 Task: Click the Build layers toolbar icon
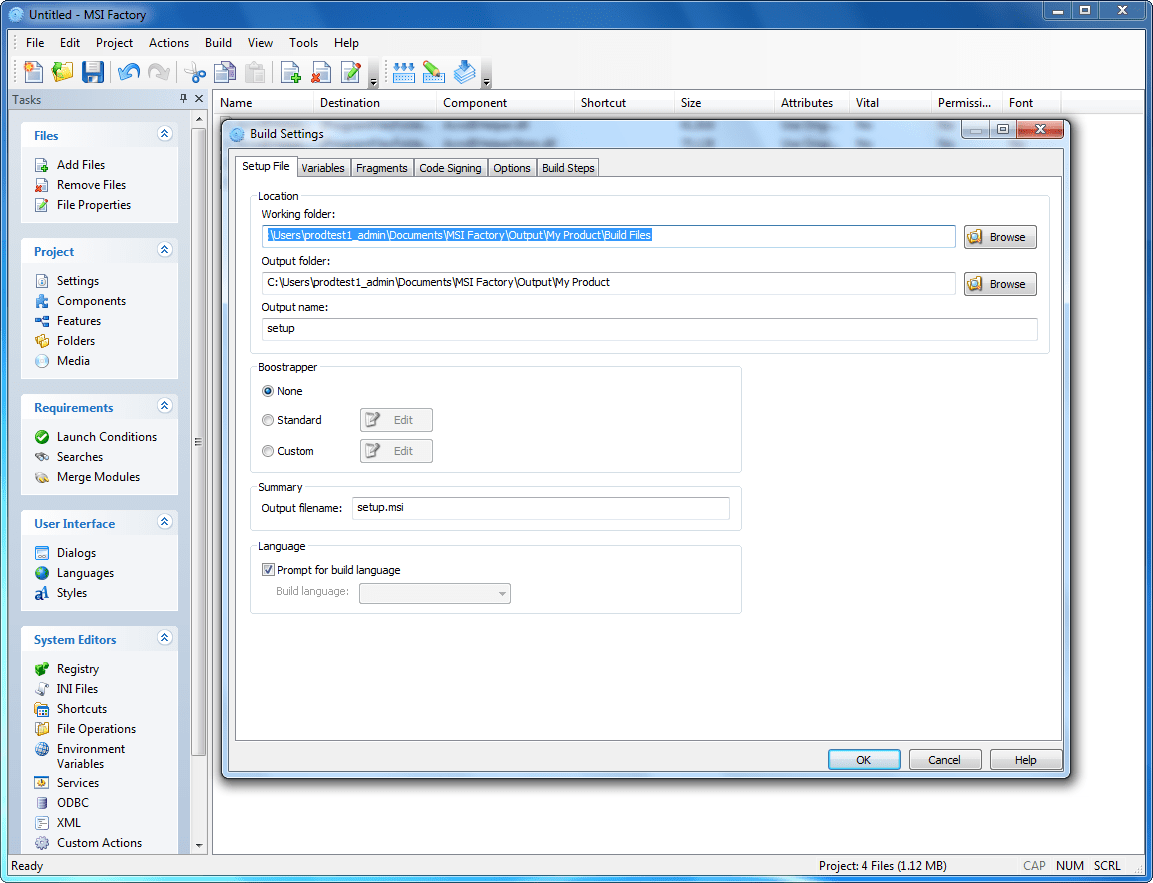click(x=464, y=72)
